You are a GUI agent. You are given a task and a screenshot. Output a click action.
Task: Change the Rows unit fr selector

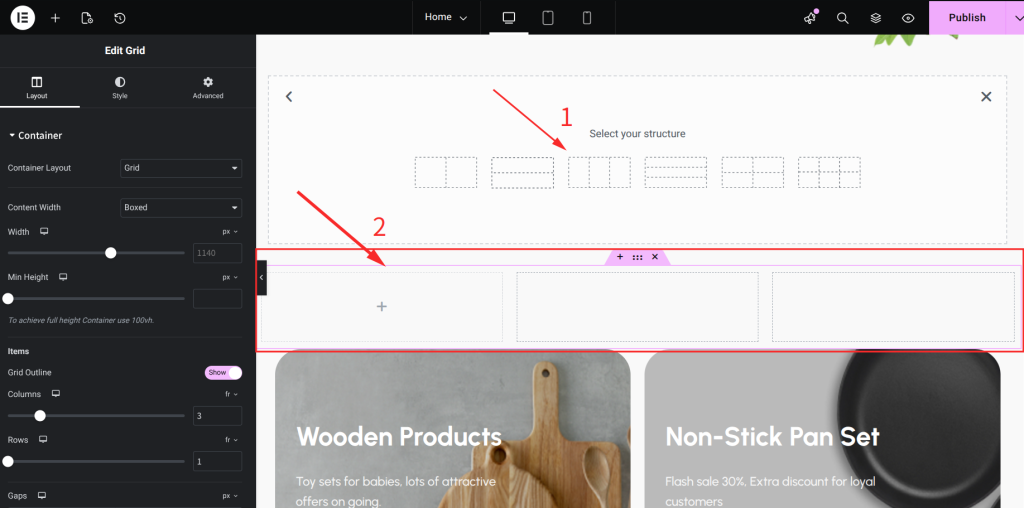pos(231,440)
